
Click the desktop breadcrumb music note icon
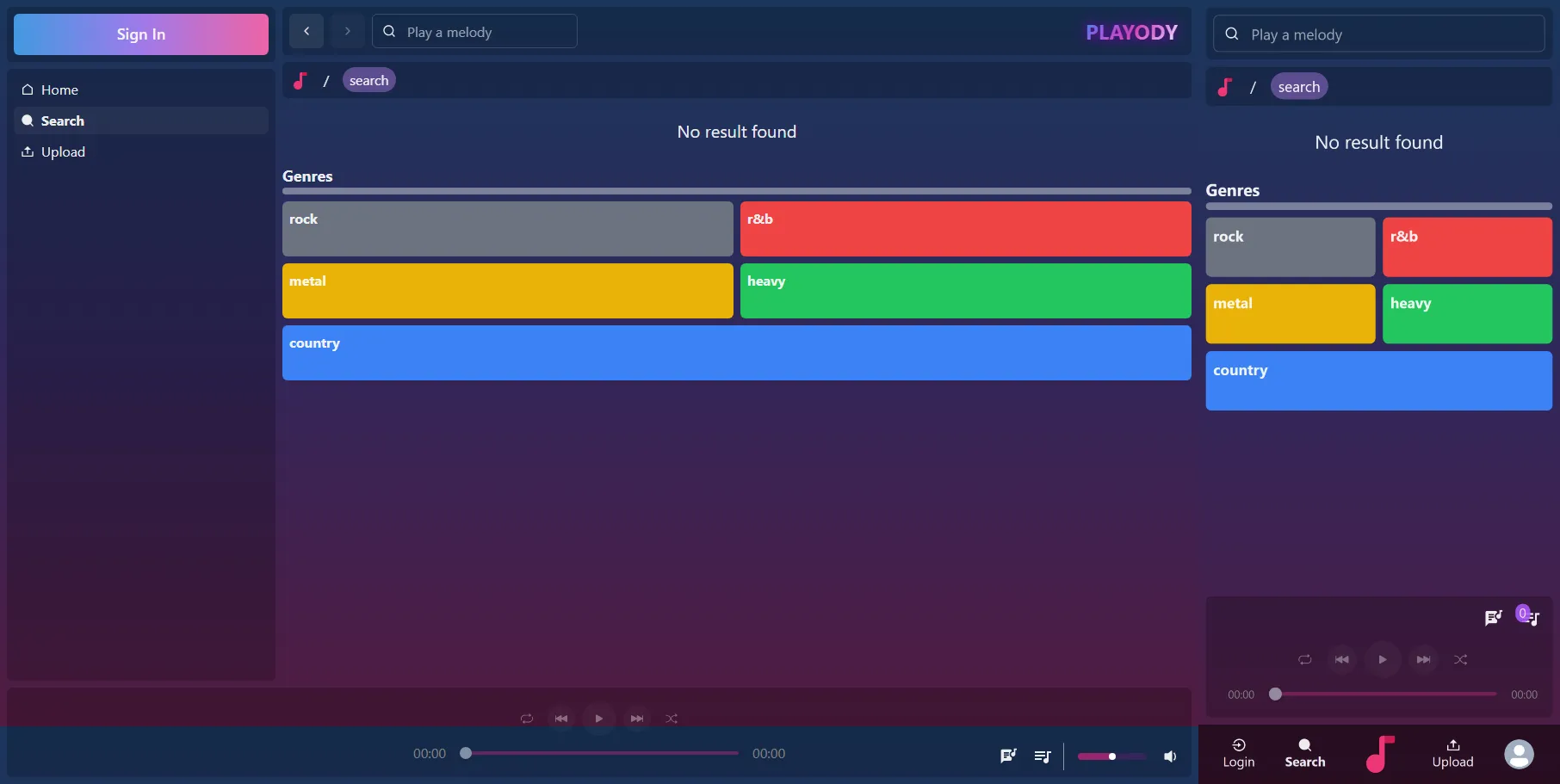(300, 81)
